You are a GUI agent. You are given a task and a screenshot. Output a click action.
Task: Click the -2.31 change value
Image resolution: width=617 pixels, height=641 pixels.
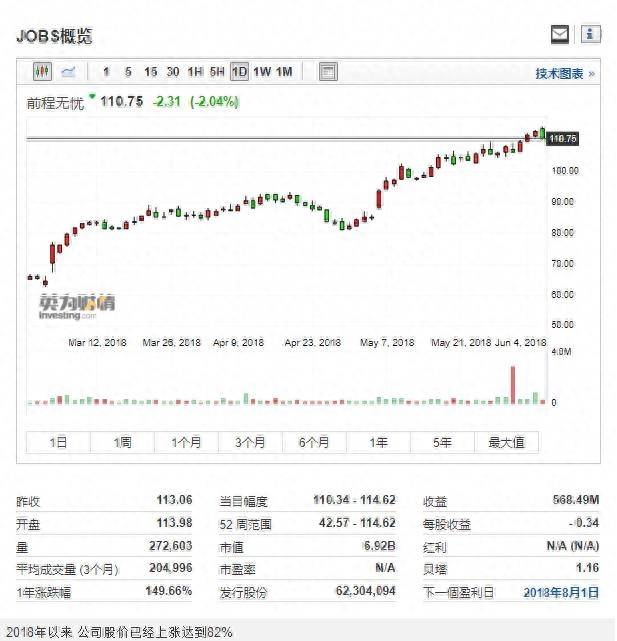[x=166, y=101]
